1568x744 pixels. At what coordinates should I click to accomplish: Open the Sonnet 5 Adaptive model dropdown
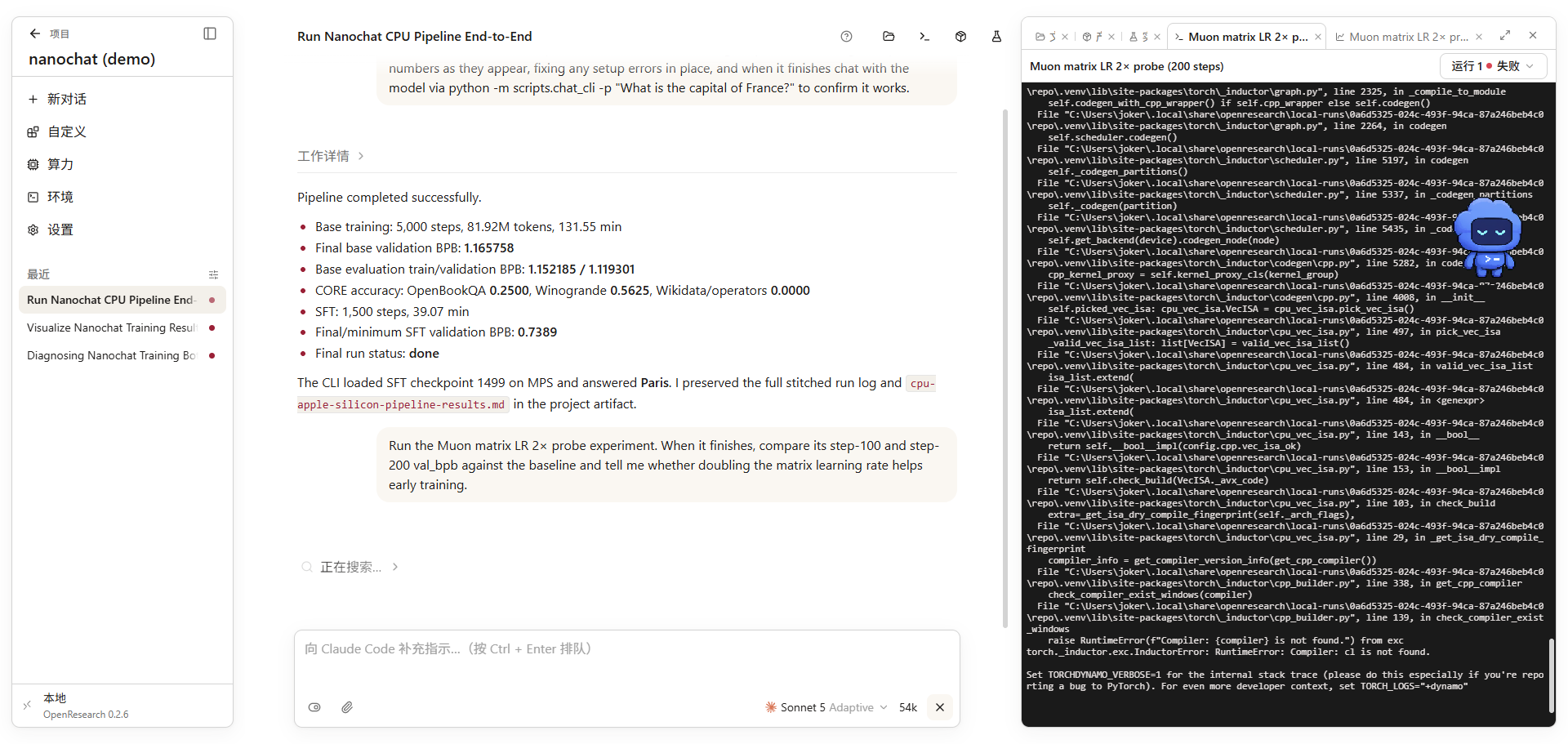tap(826, 707)
